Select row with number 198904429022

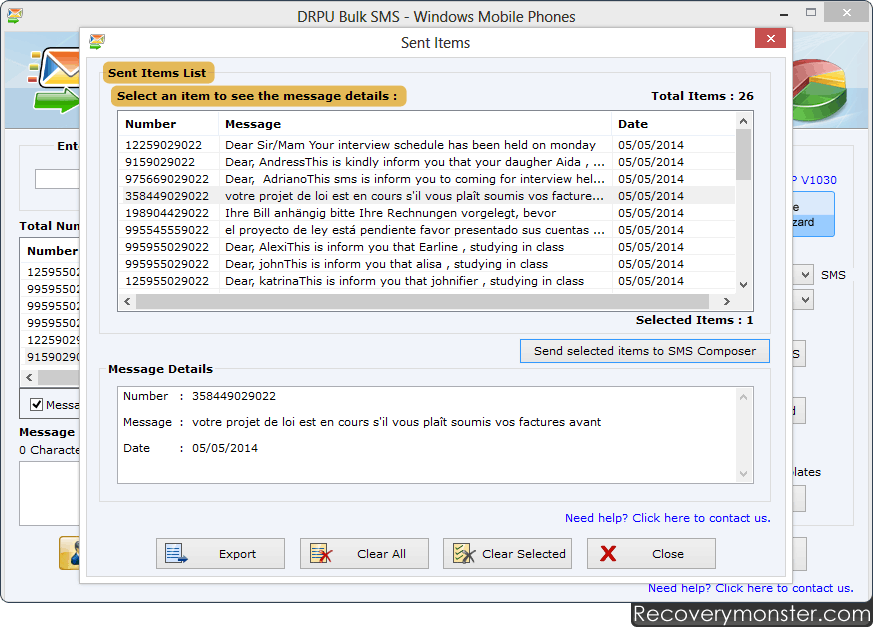click(426, 213)
